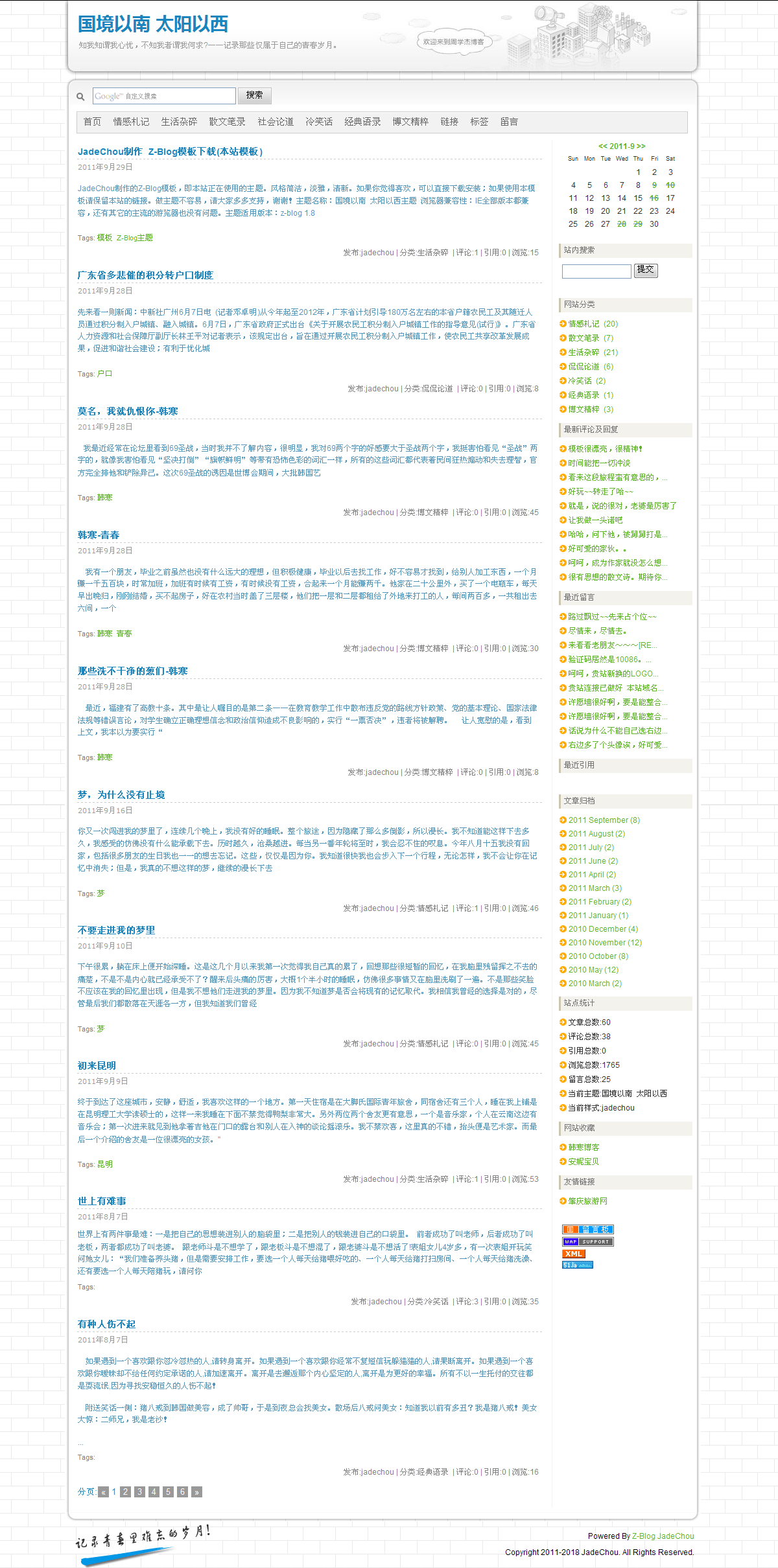778x1568 pixels.
Task: Click the pagination first-page « arrow
Action: [x=103, y=1492]
